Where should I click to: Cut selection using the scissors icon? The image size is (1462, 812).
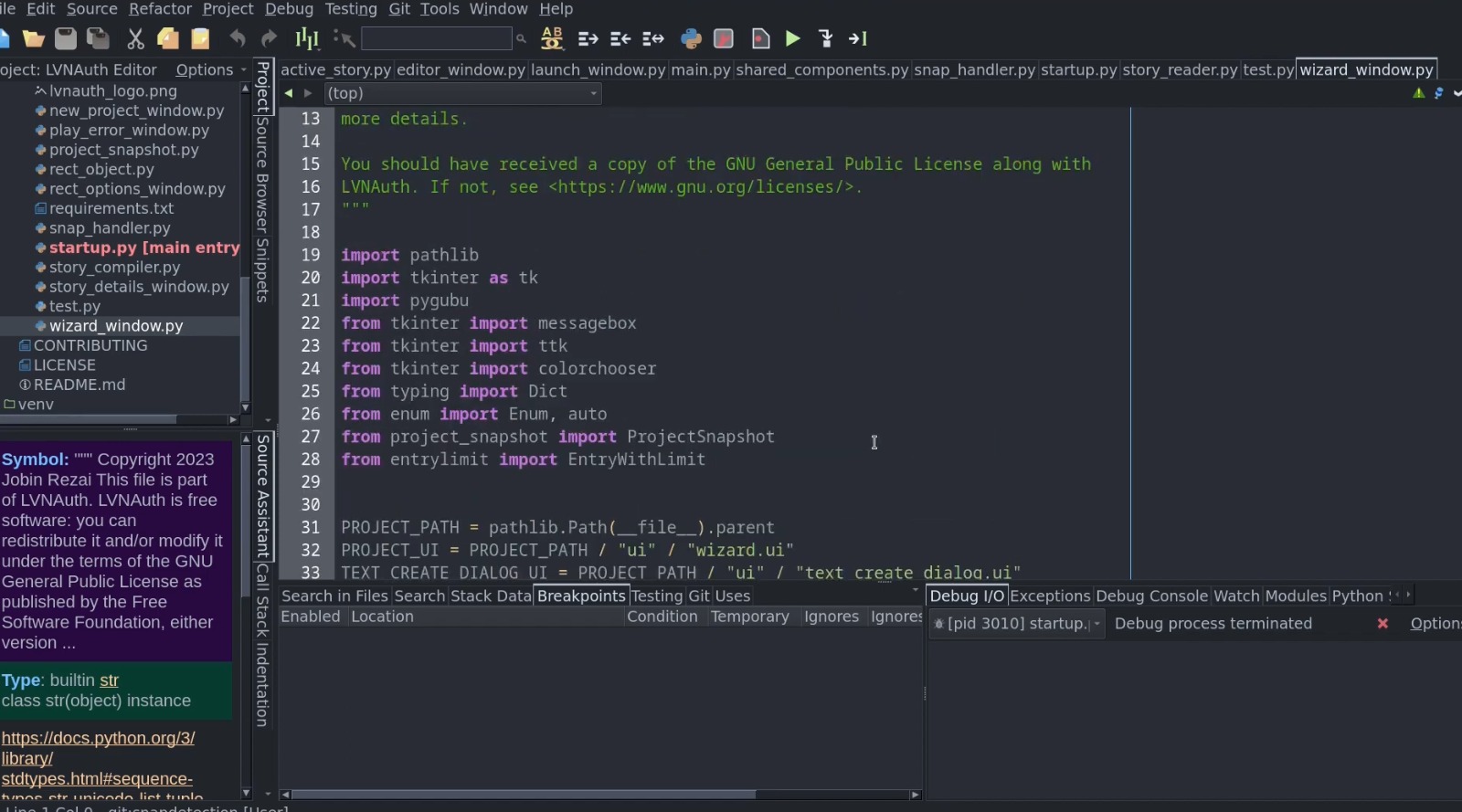[x=135, y=38]
